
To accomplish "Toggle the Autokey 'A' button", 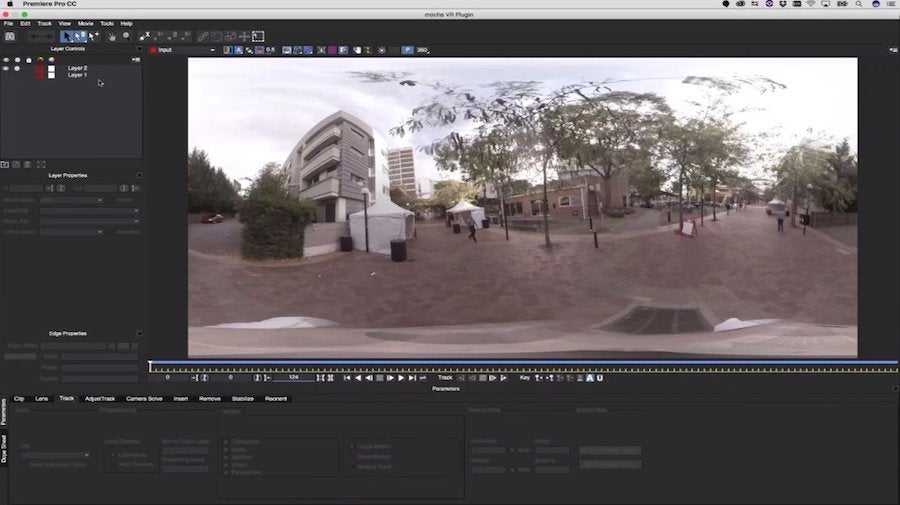I will click(589, 378).
